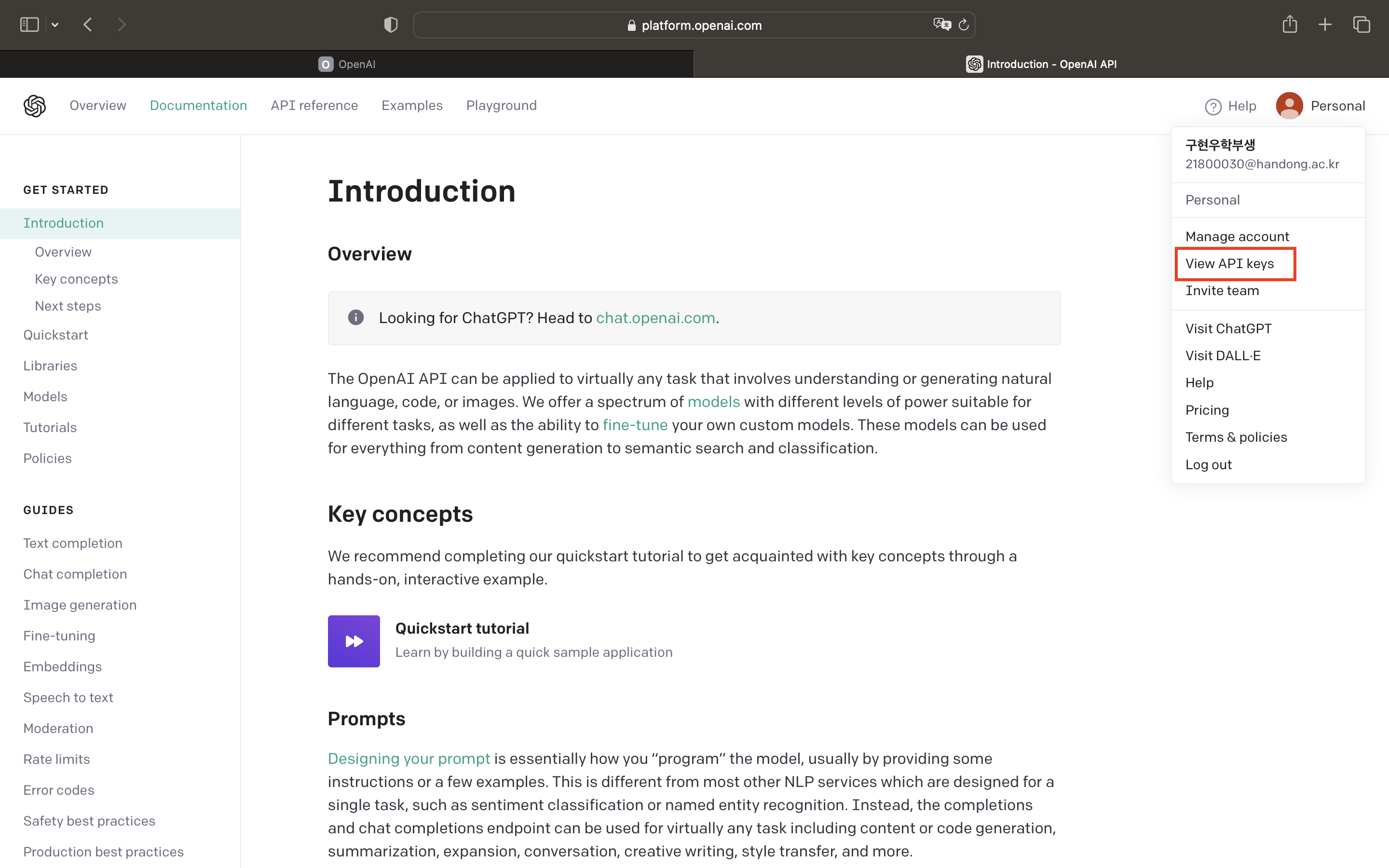This screenshot has width=1389, height=868.
Task: Choose Log out from the account menu
Action: (x=1208, y=464)
